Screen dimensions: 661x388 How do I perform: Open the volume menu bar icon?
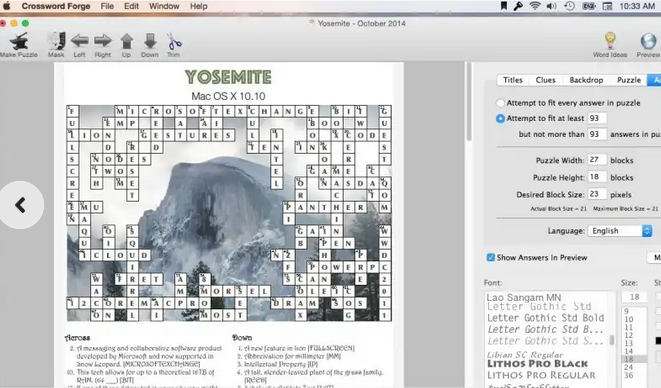551,6
